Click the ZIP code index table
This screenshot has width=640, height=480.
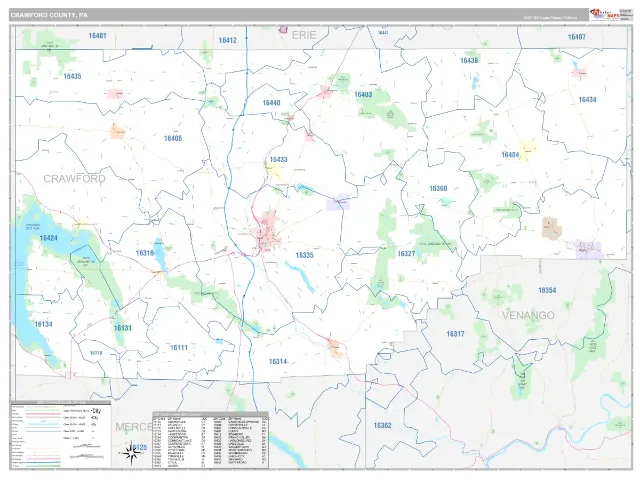210,440
